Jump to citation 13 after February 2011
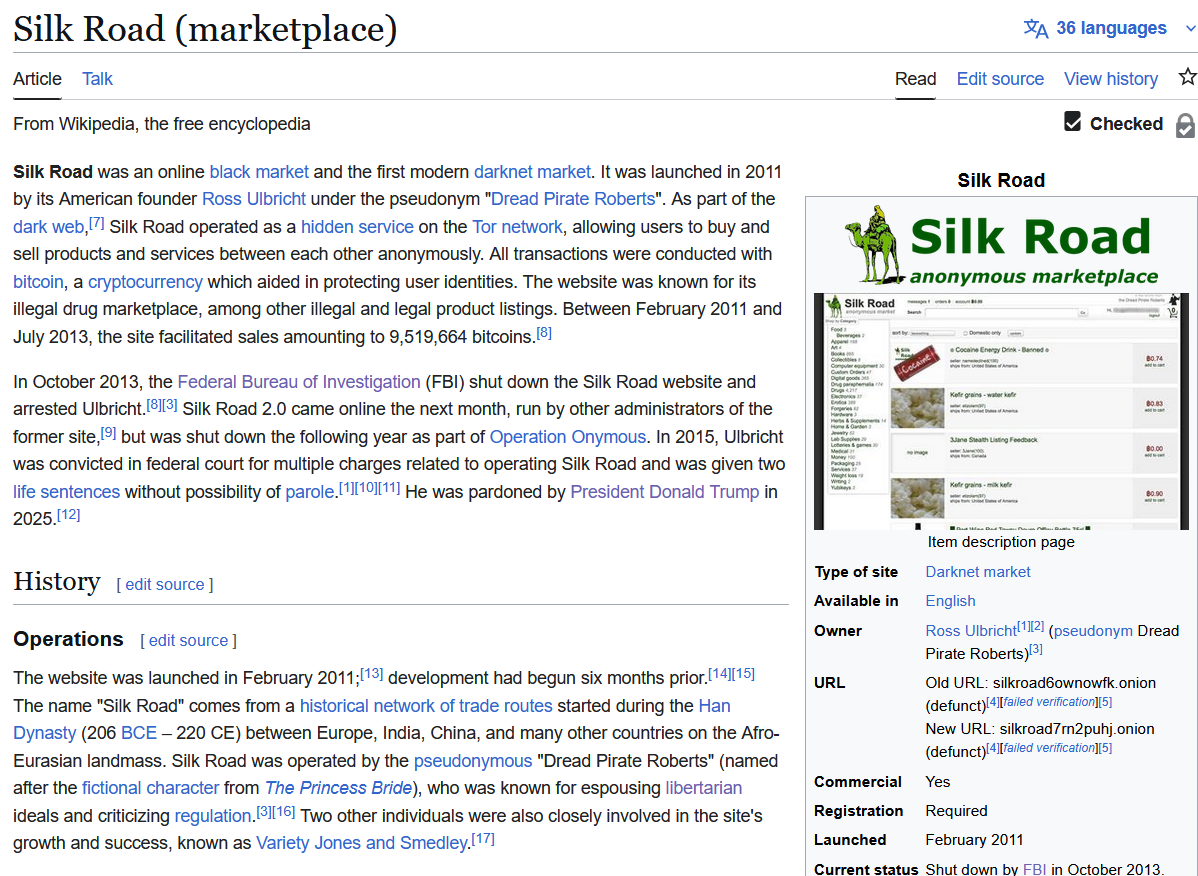The image size is (1198, 876). tap(371, 674)
